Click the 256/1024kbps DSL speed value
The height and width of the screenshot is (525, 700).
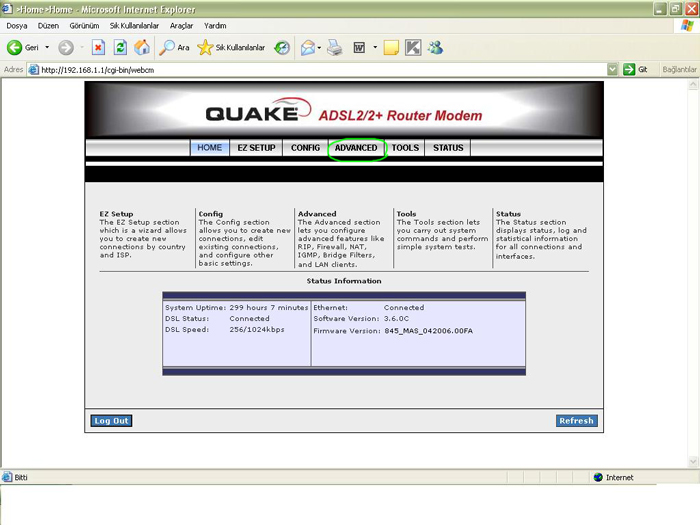(257, 329)
